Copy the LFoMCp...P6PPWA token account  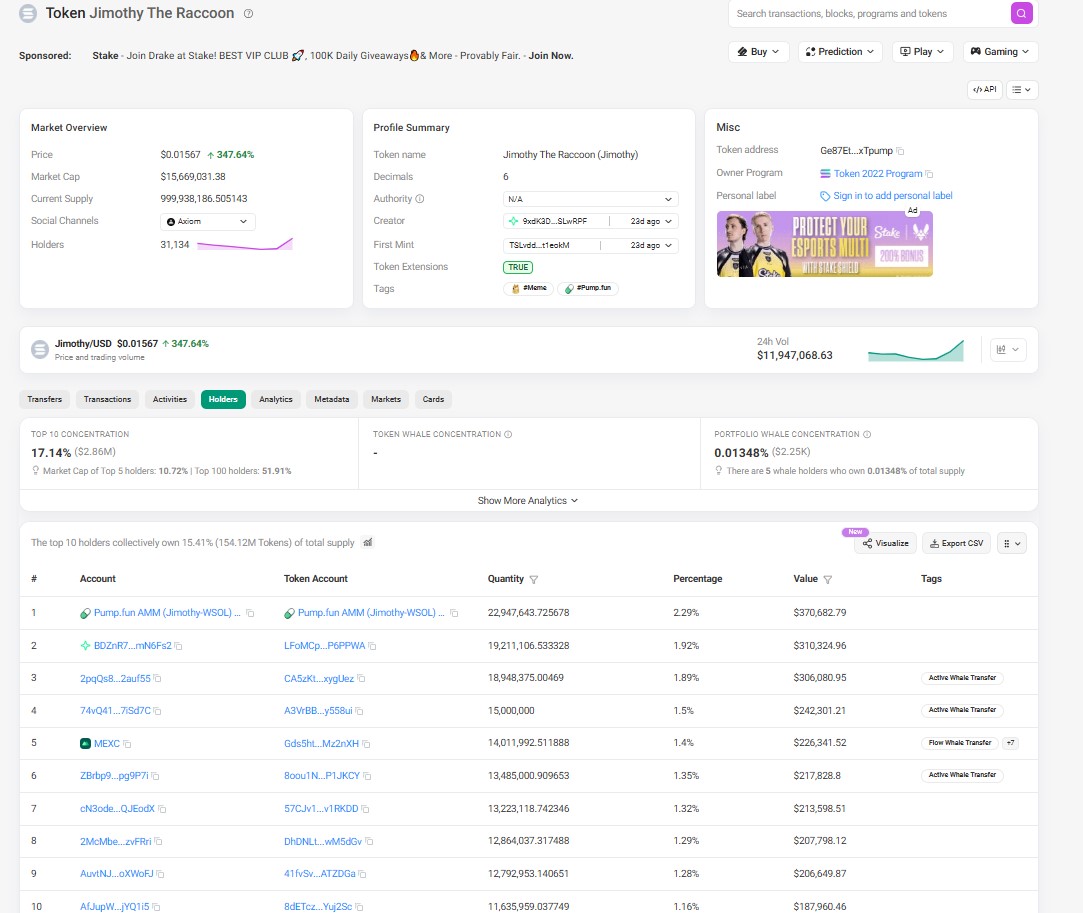click(372, 646)
